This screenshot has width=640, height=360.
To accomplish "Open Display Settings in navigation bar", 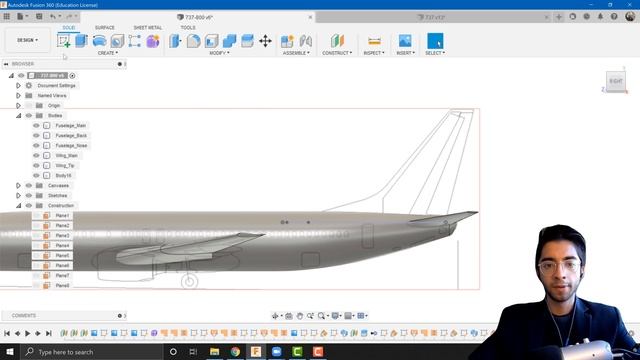I will (x=336, y=316).
